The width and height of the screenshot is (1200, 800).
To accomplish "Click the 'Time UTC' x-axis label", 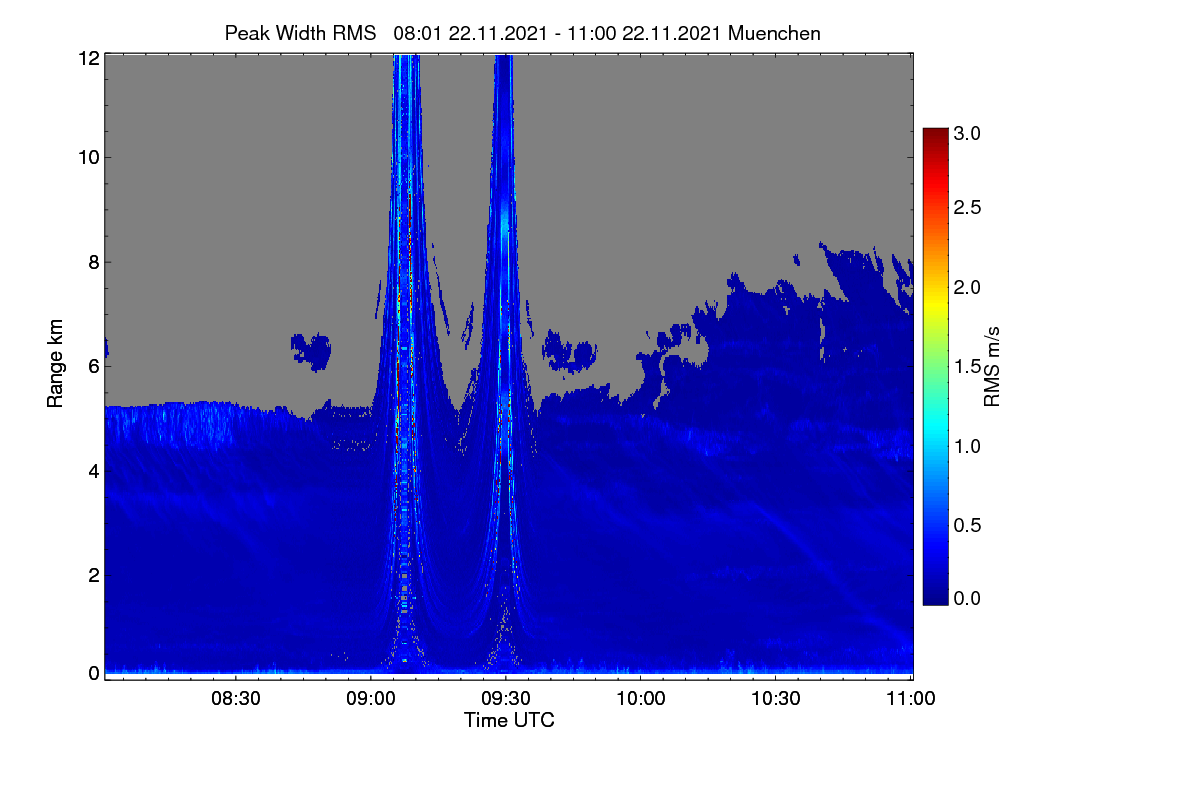I will pos(509,720).
